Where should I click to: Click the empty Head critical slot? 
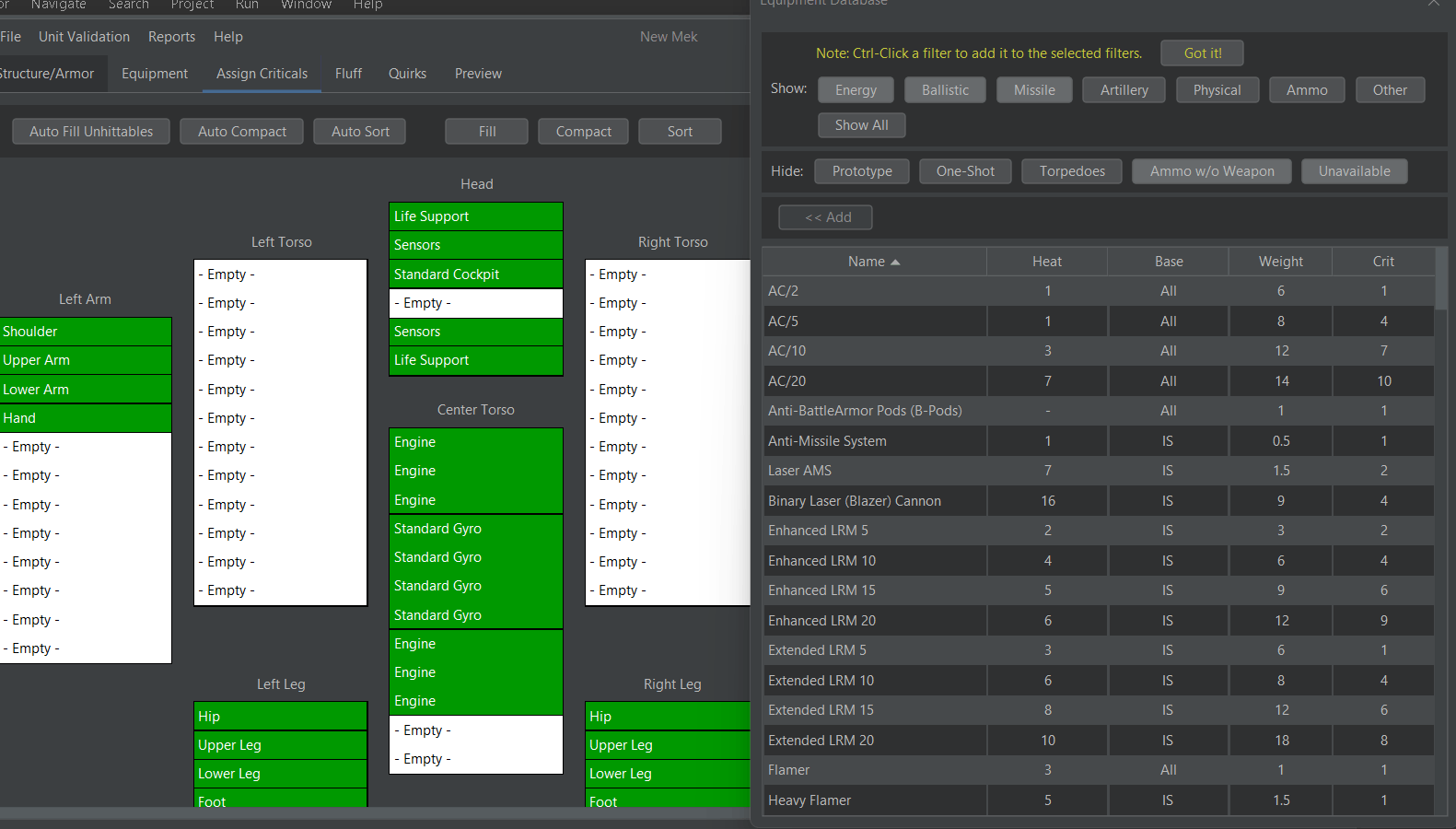pos(475,303)
